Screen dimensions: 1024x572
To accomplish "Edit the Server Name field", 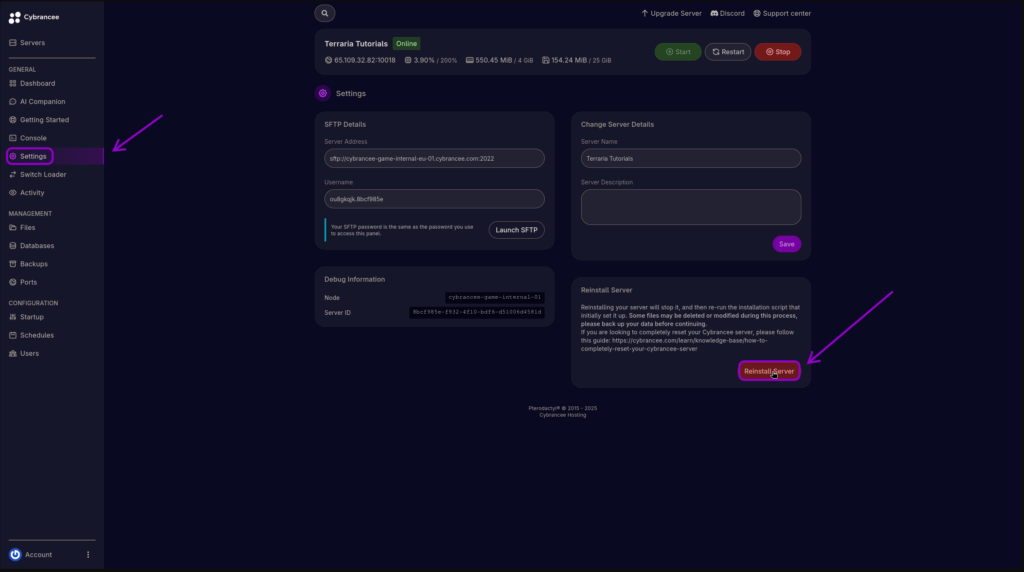I will [x=691, y=158].
